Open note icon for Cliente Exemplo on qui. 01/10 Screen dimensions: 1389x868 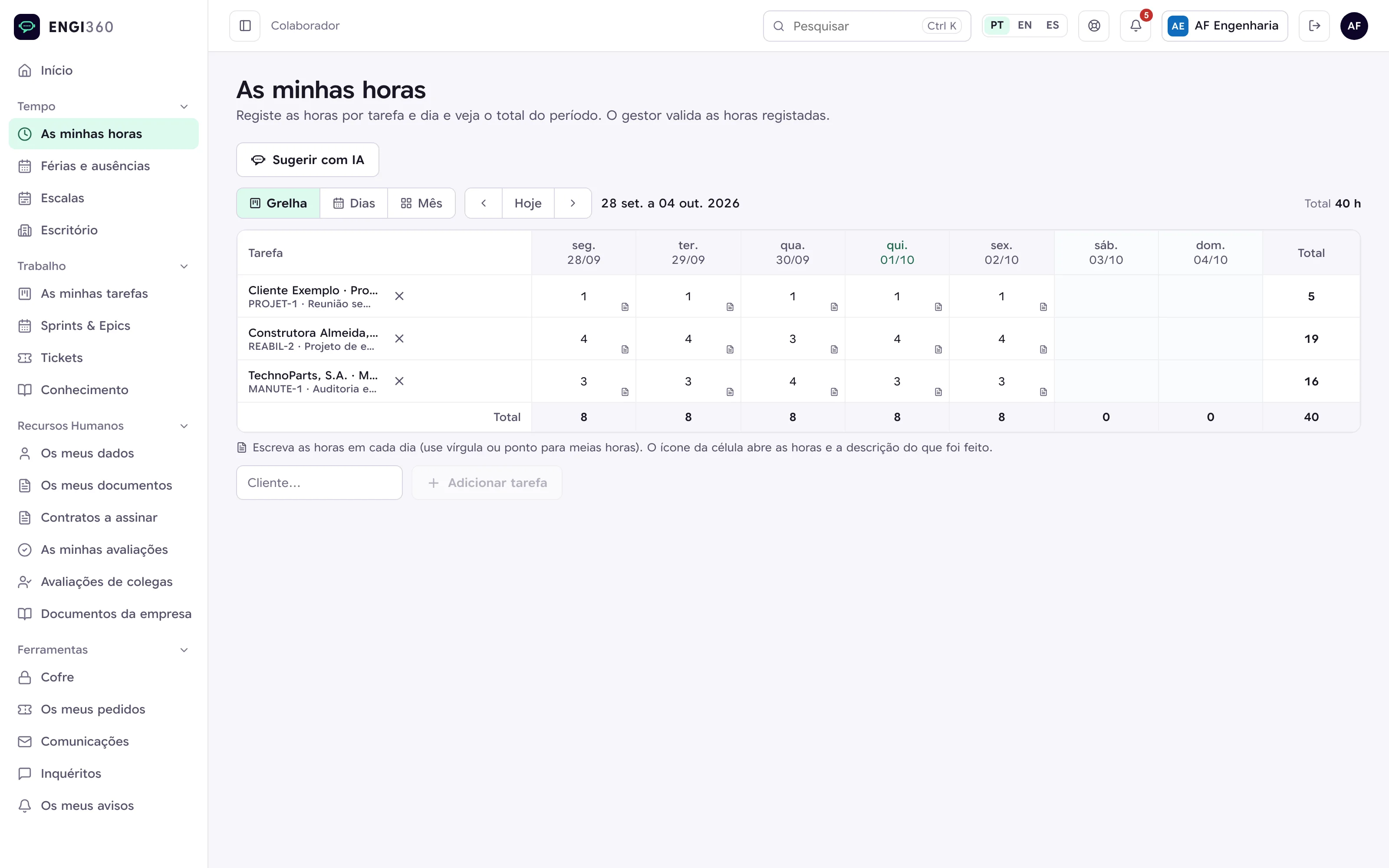938,307
